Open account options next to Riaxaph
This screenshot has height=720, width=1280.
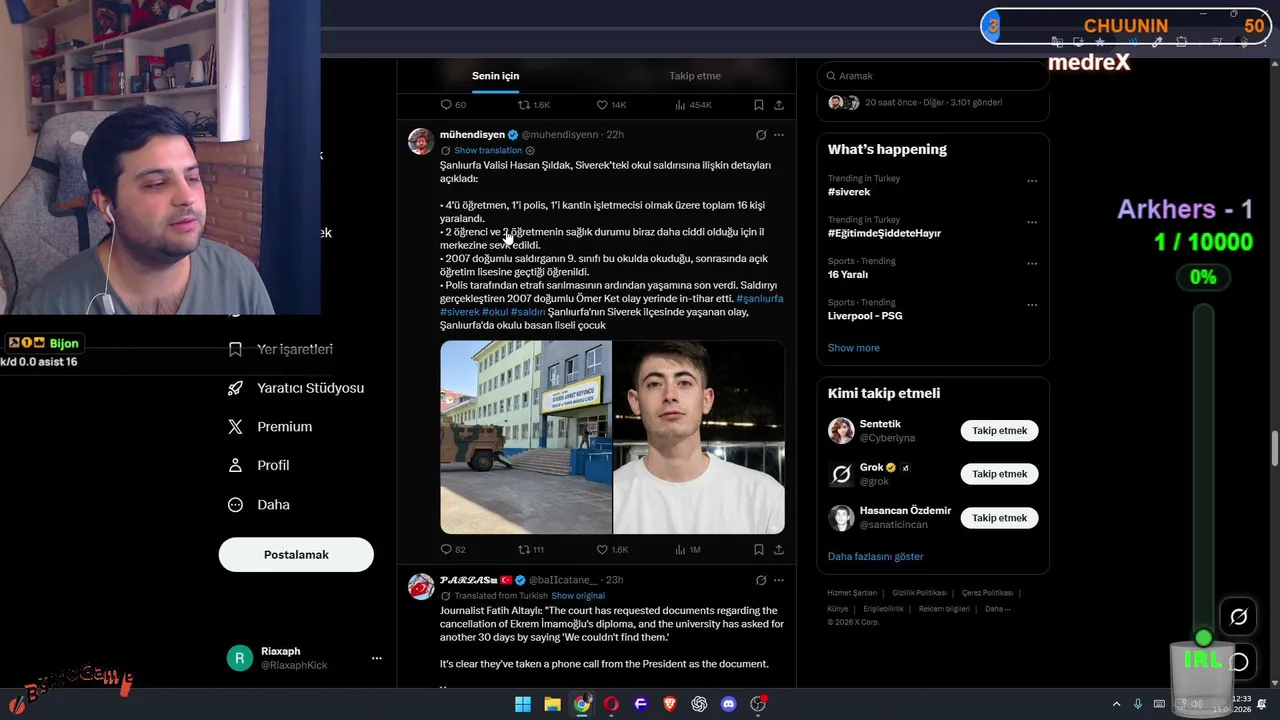(x=376, y=658)
